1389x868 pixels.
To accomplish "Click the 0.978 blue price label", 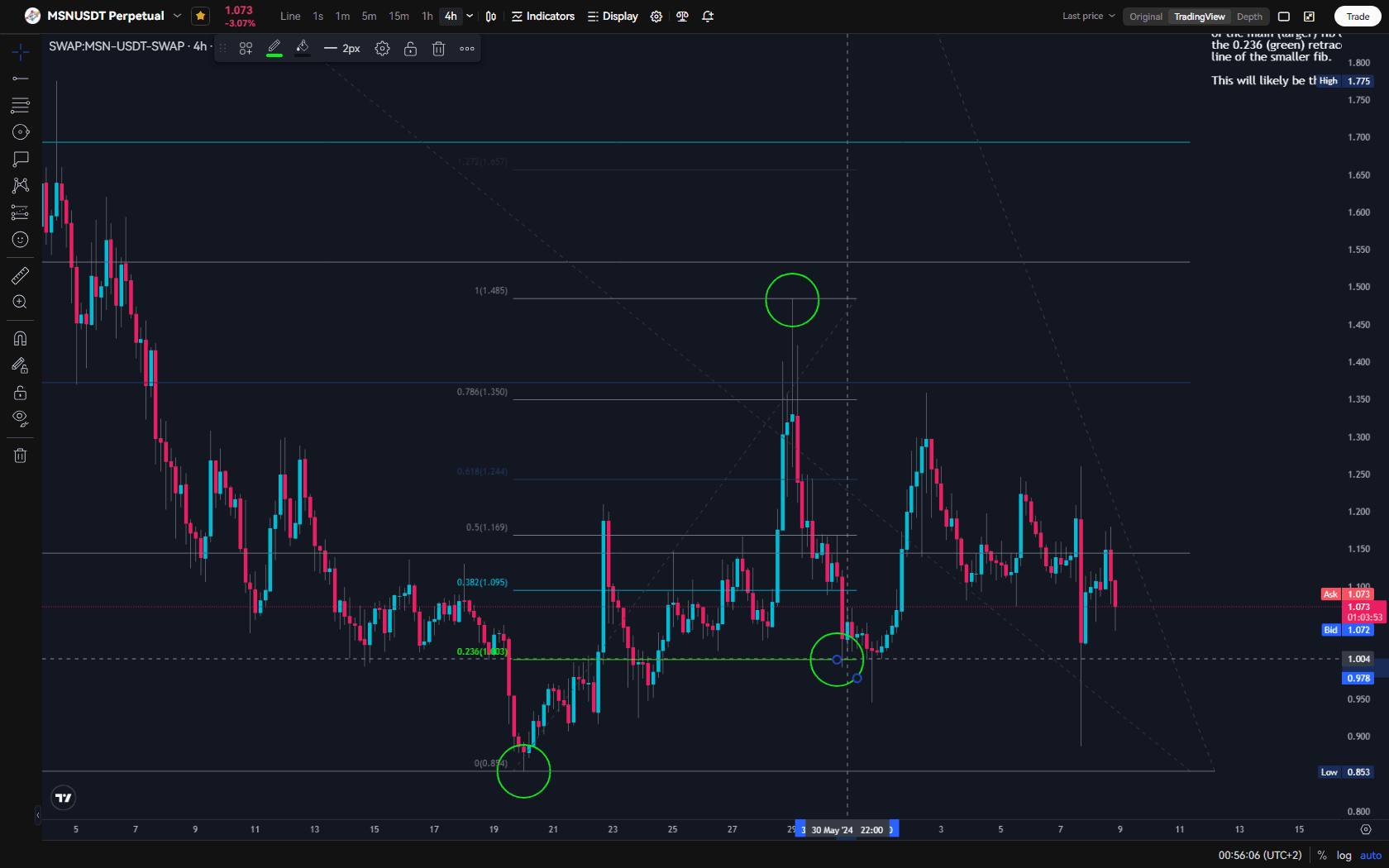I will pyautogui.click(x=1359, y=679).
